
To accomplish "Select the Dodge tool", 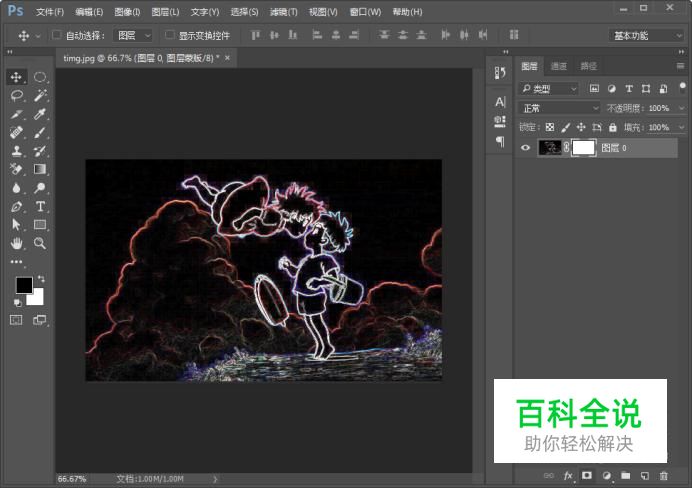I will (x=40, y=188).
